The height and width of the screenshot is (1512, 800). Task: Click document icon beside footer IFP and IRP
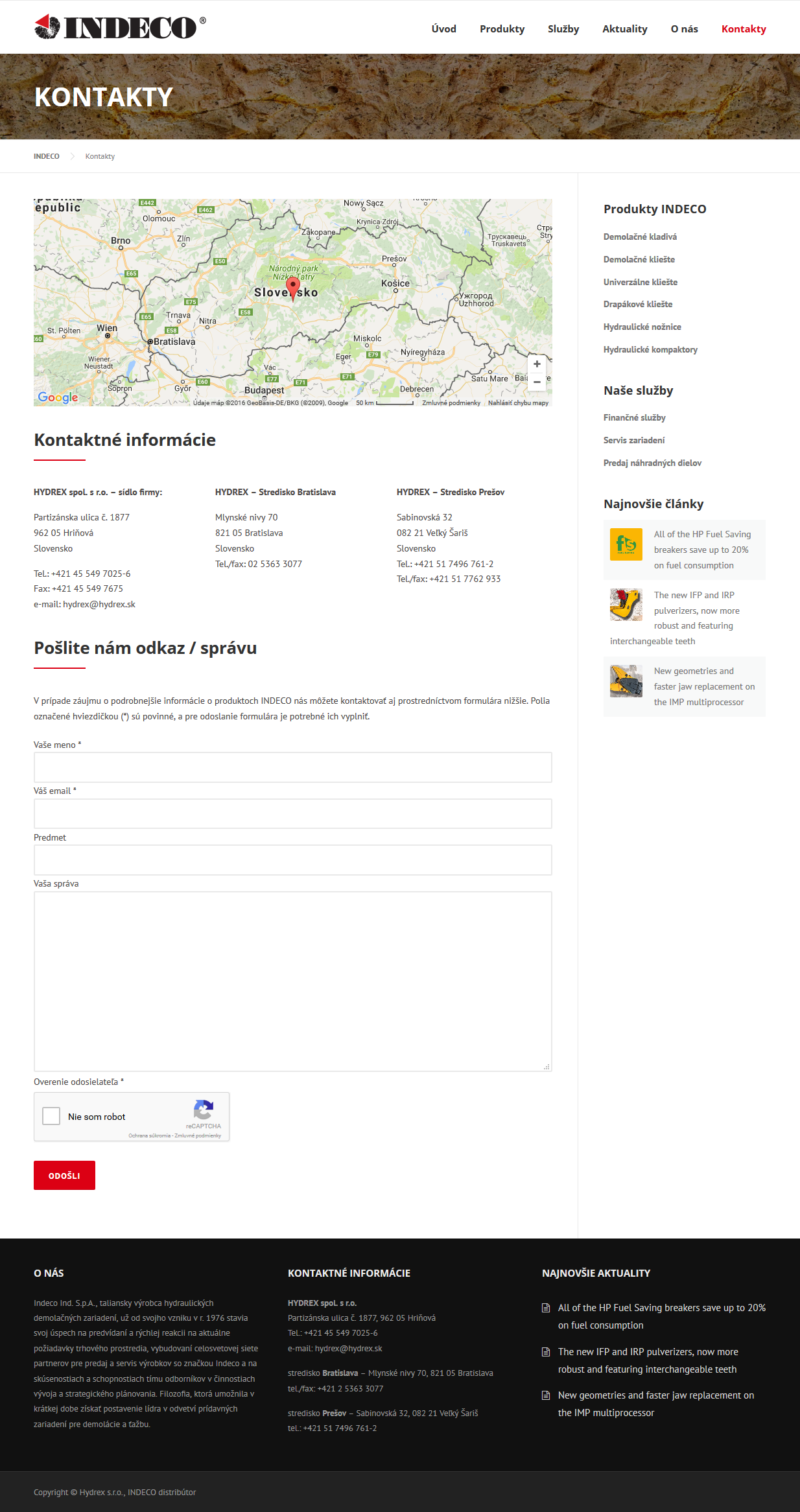click(x=546, y=1352)
